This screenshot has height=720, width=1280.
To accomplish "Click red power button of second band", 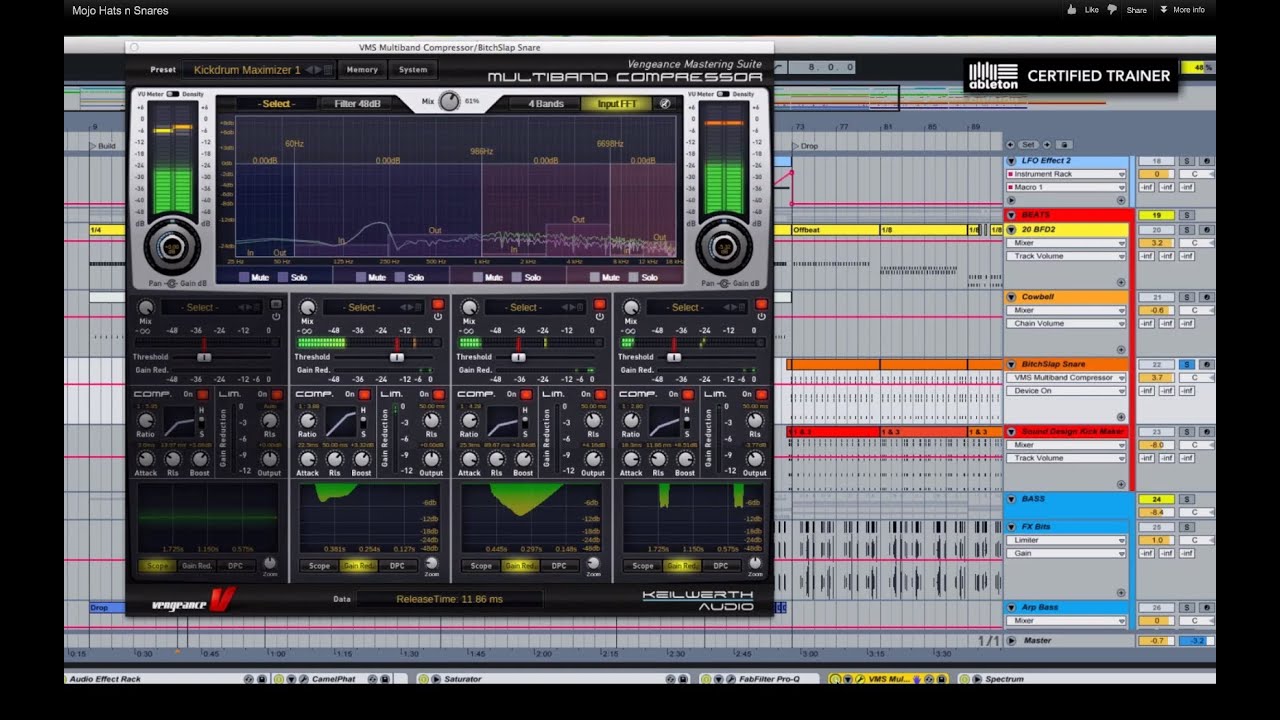I will [x=437, y=304].
